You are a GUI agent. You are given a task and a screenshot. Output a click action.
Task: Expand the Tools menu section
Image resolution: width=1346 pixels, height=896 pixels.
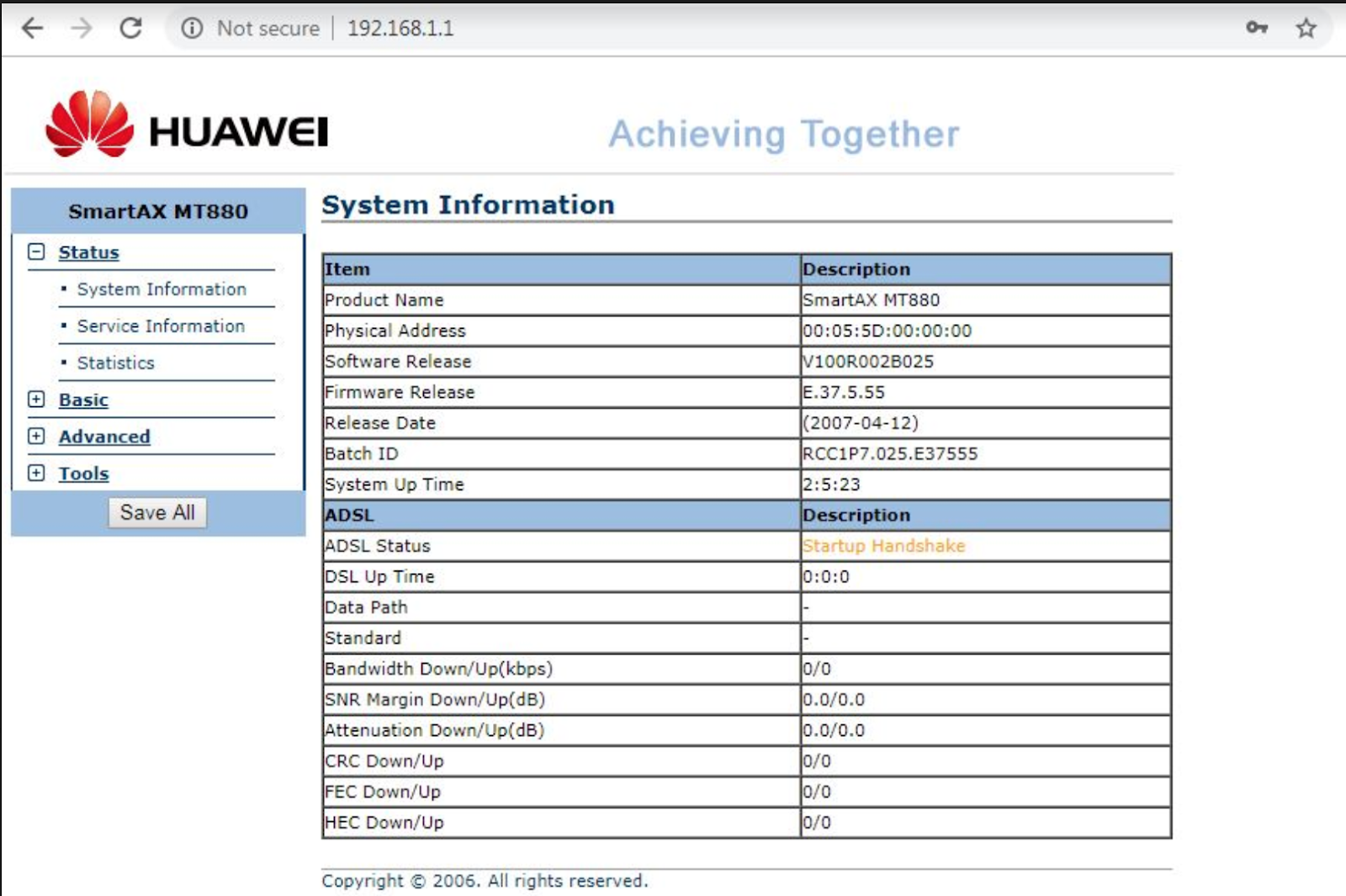click(36, 473)
